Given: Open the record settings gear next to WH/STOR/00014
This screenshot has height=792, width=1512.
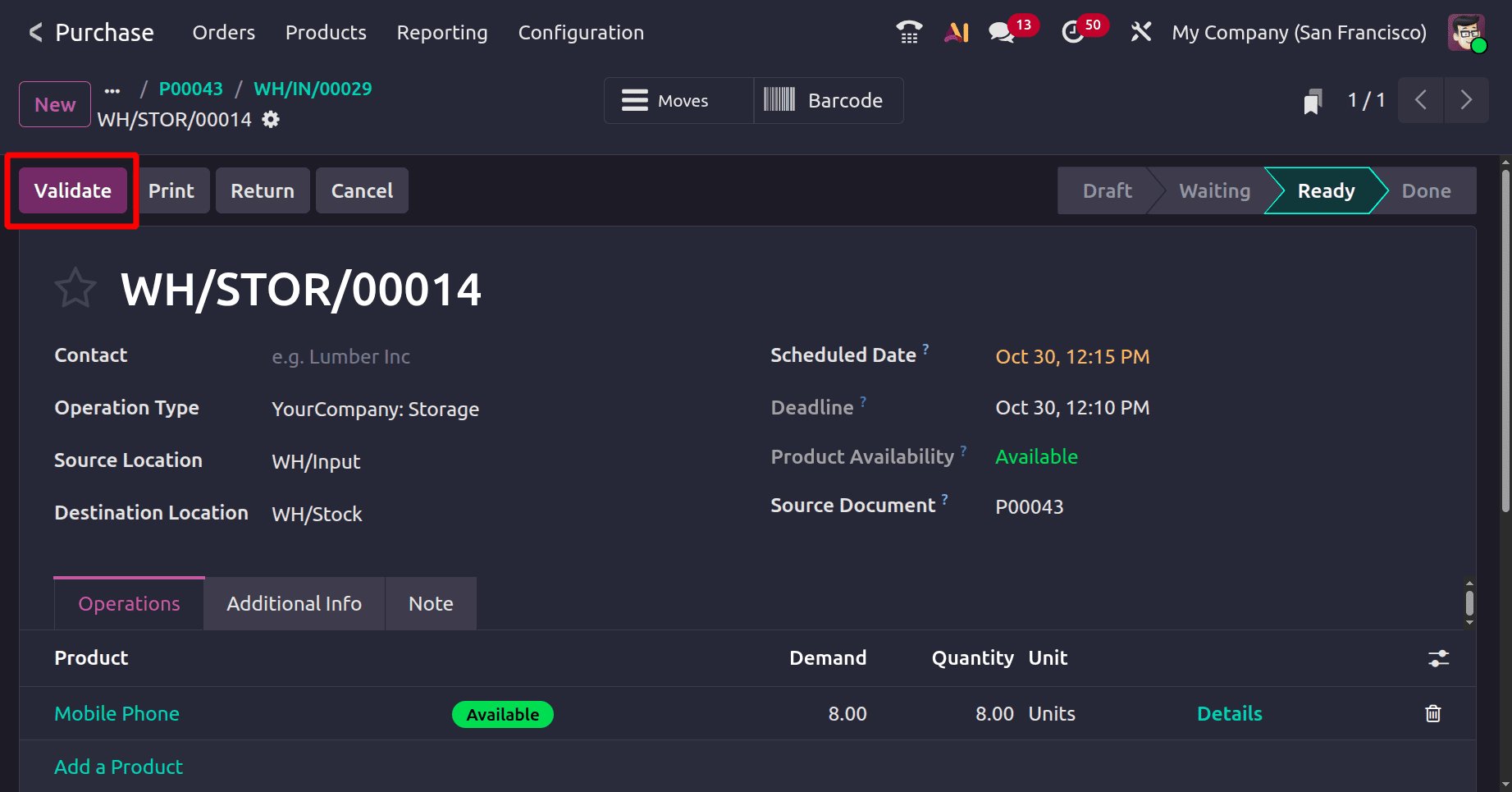Looking at the screenshot, I should [270, 120].
